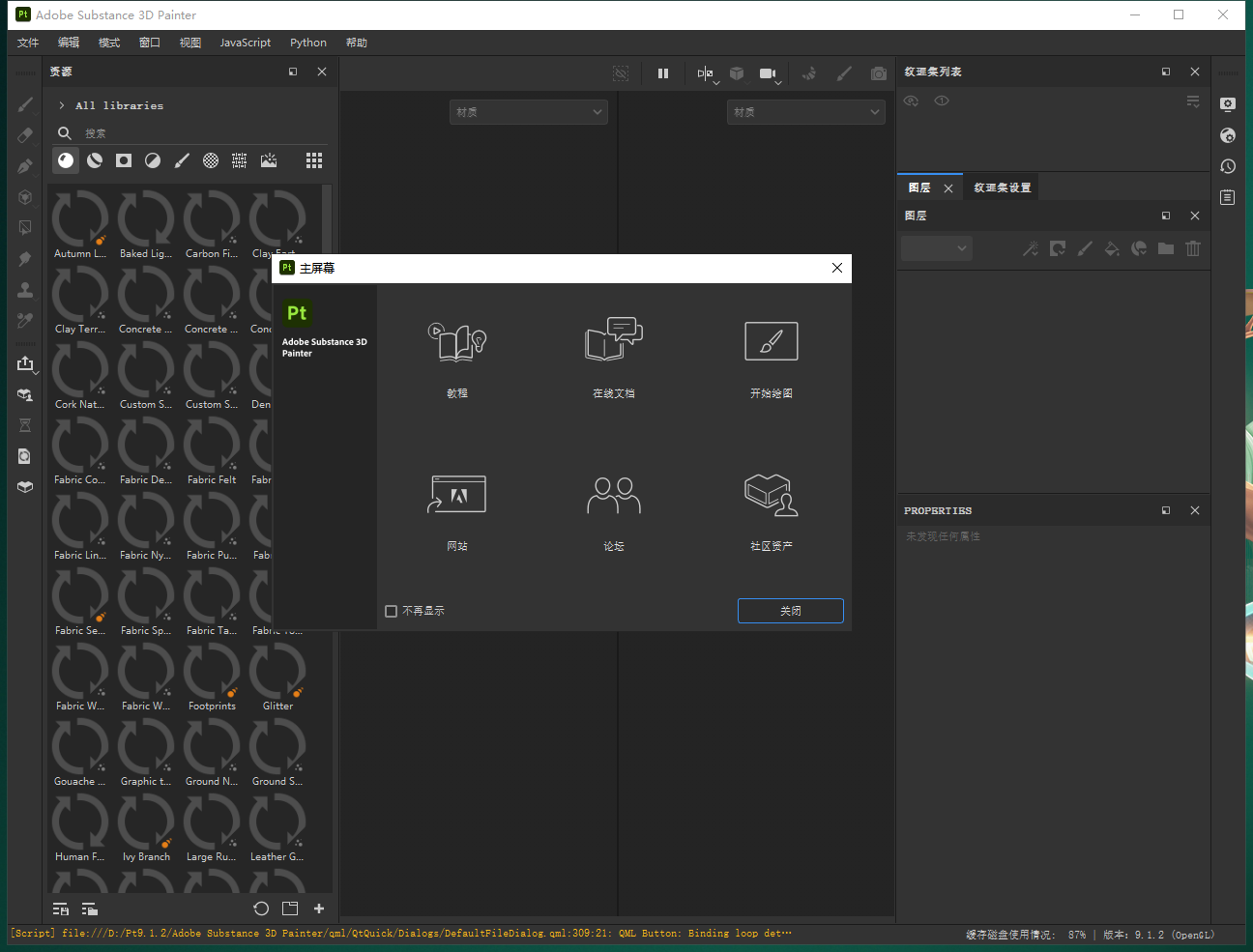Close the PROPERTIES panel
The height and width of the screenshot is (952, 1253).
click(x=1195, y=510)
